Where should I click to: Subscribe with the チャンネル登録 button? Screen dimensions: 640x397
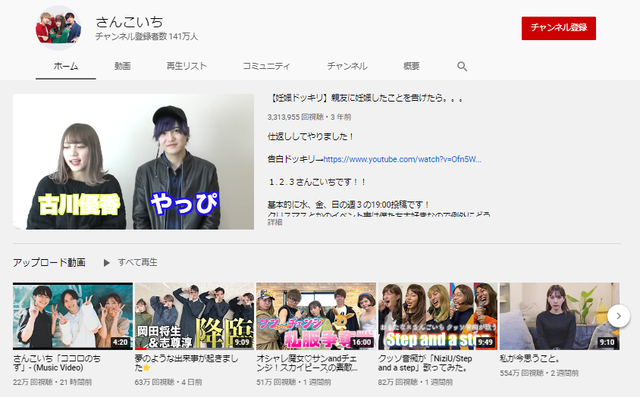[558, 28]
